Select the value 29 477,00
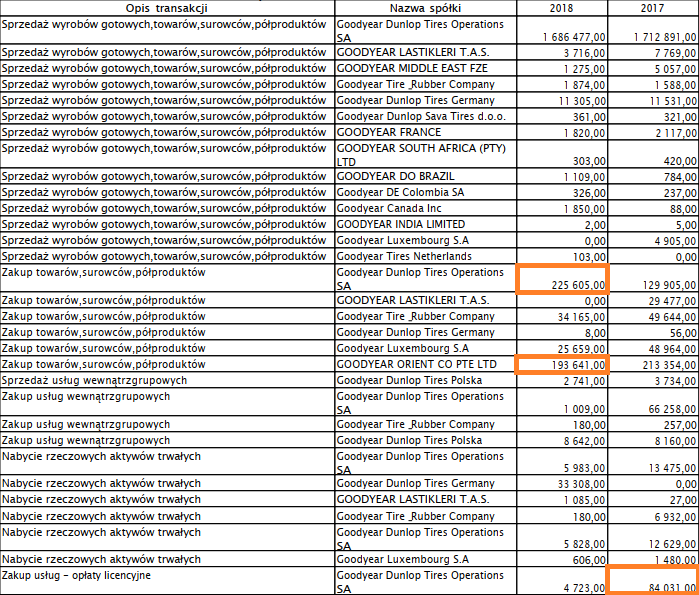Screen dimensions: 699x595 pos(673,301)
